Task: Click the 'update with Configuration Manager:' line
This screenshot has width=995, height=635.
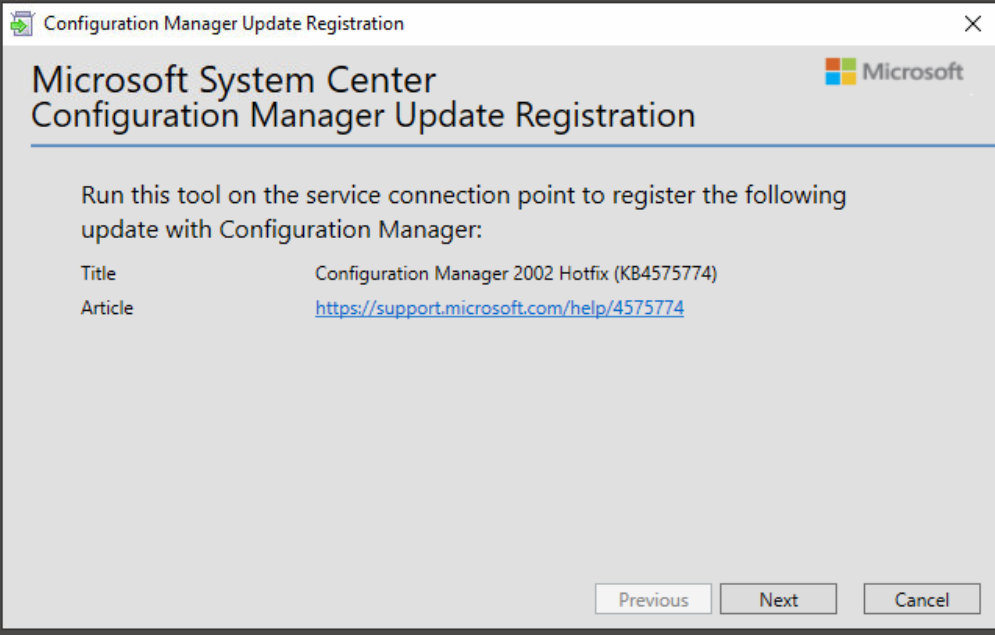Action: (281, 229)
